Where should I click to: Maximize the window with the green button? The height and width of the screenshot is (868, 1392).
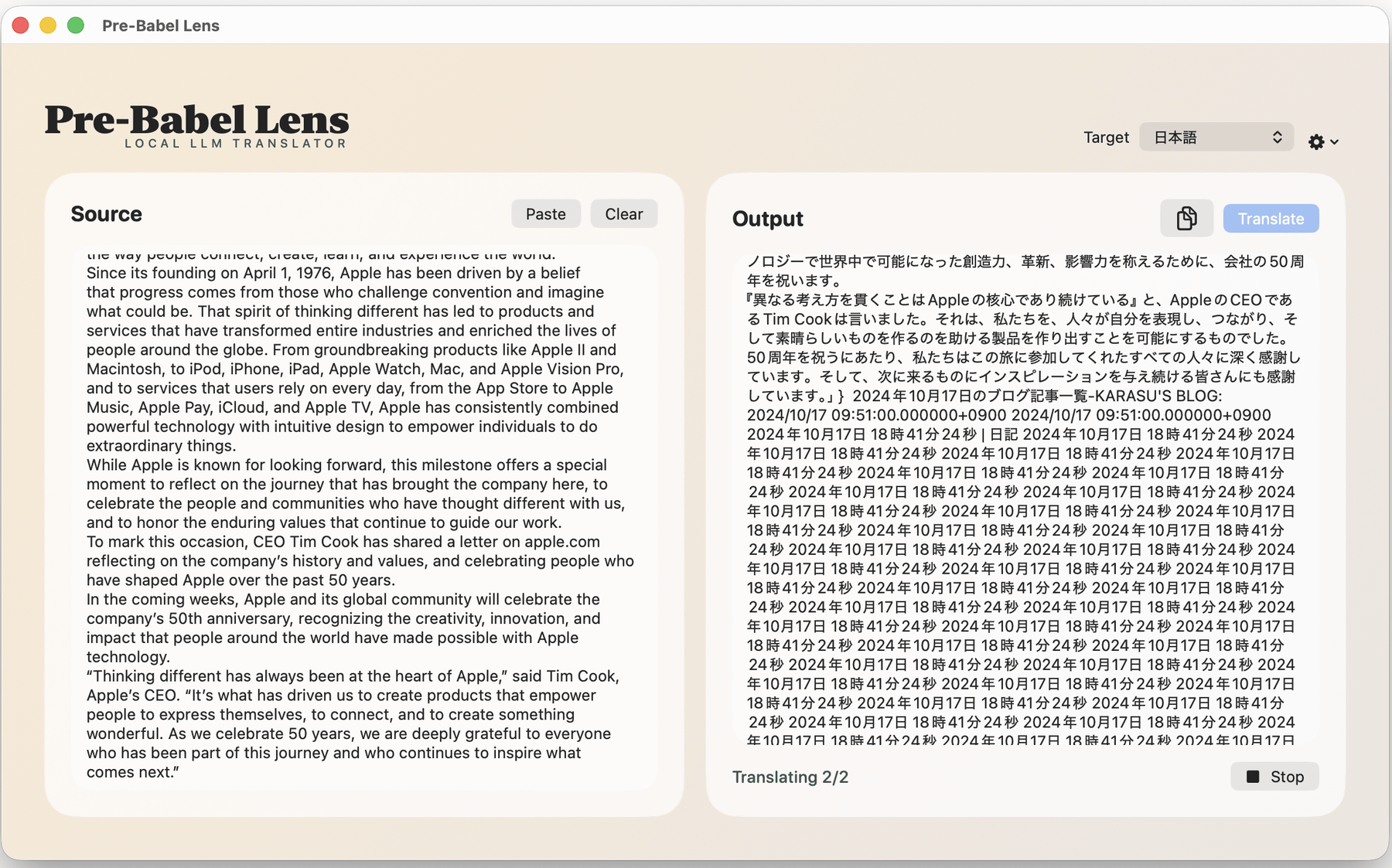[76, 26]
